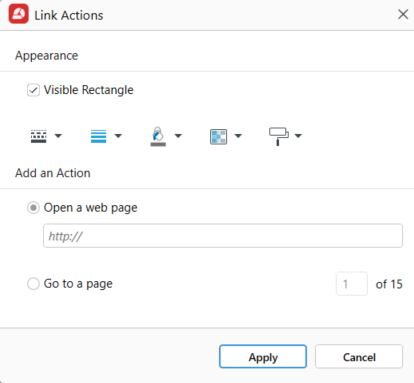Click the 'of 15' page count text
The image size is (414, 383).
click(389, 284)
